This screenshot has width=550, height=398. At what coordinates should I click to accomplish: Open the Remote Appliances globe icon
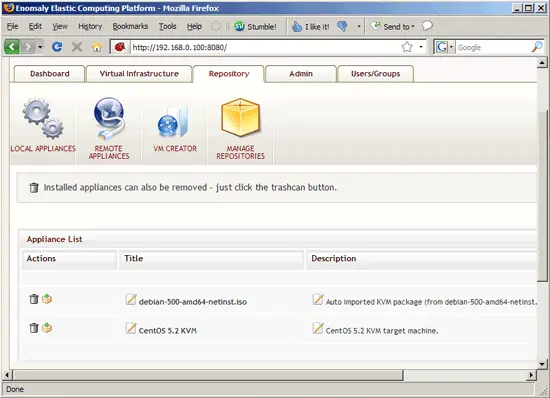click(109, 118)
